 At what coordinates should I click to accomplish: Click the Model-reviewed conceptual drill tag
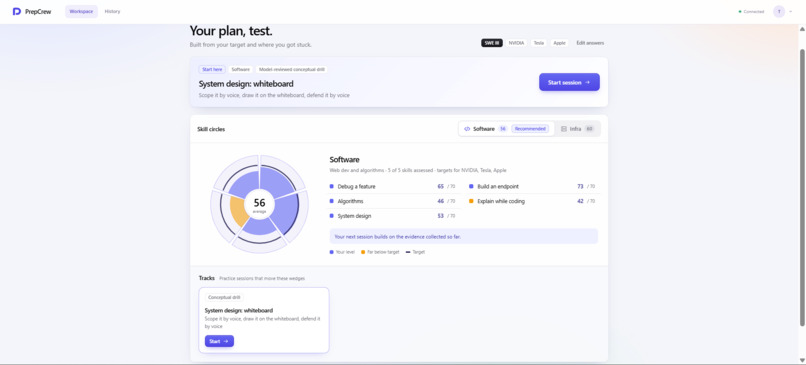pos(291,69)
